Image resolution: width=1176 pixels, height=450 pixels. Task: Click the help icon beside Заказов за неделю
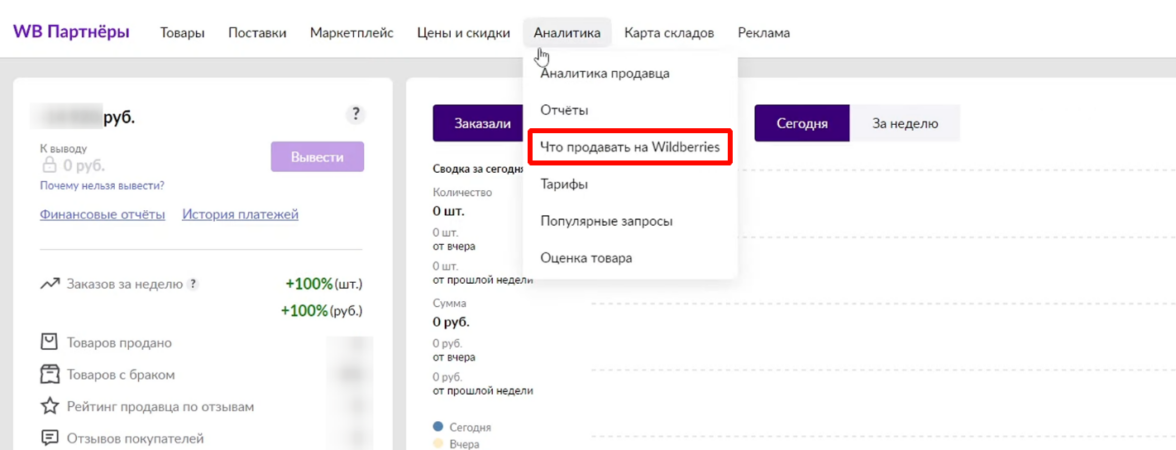pos(193,284)
